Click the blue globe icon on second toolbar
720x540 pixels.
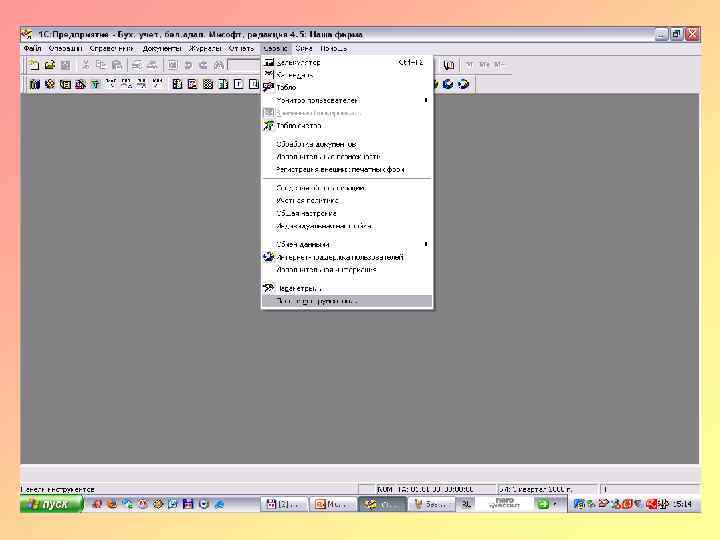point(449,84)
